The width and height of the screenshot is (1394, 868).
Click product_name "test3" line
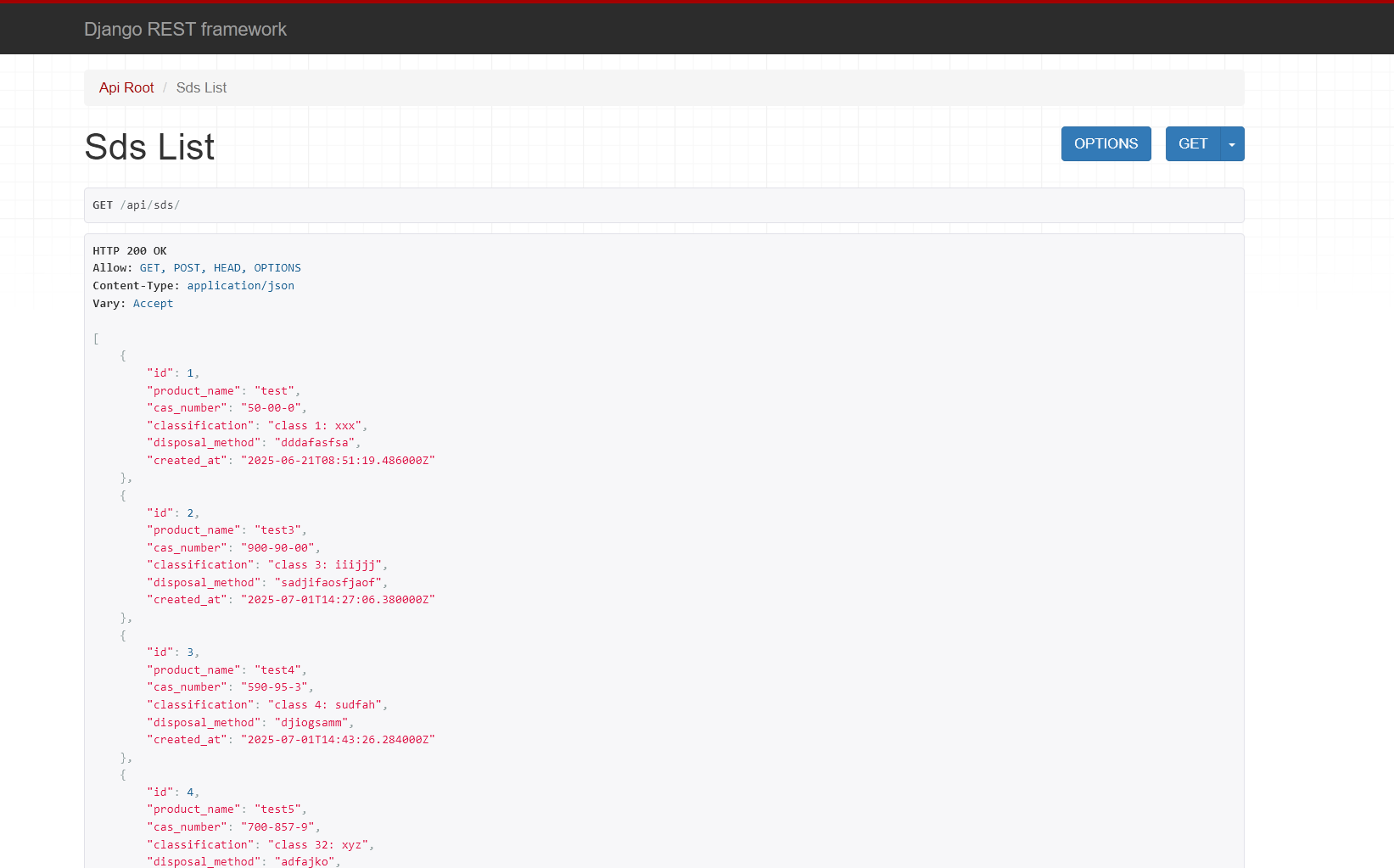[227, 530]
